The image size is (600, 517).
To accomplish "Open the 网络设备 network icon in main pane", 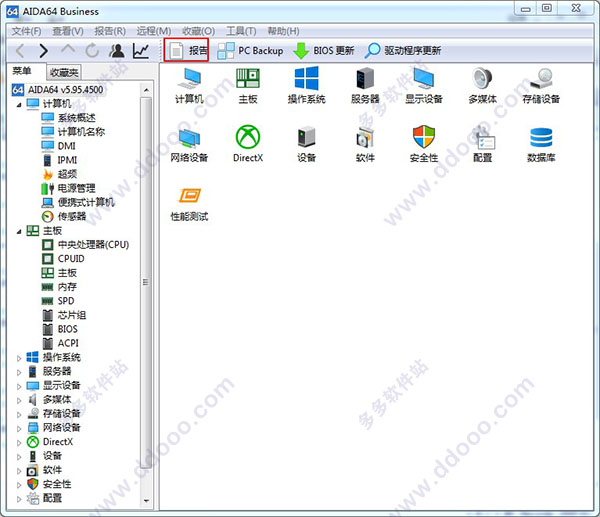I will tap(189, 145).
